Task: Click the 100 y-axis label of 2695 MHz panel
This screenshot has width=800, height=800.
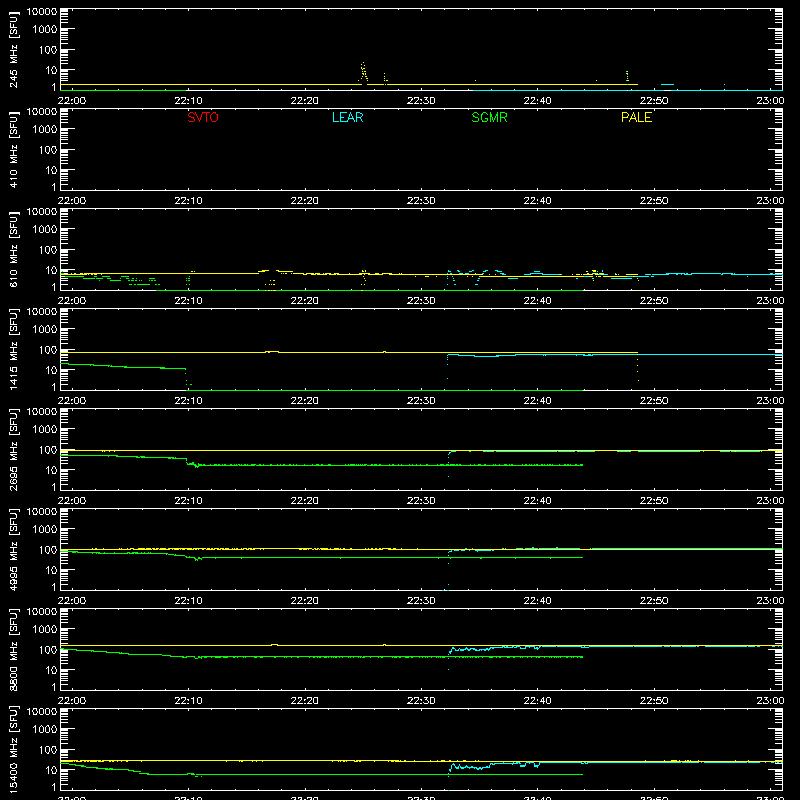Action: (48, 450)
